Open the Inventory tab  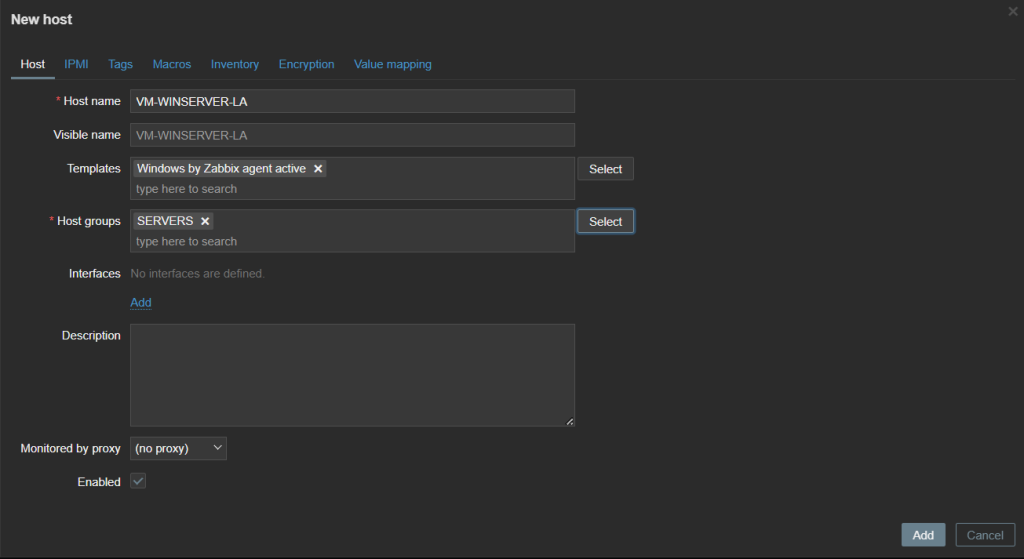[x=234, y=64]
